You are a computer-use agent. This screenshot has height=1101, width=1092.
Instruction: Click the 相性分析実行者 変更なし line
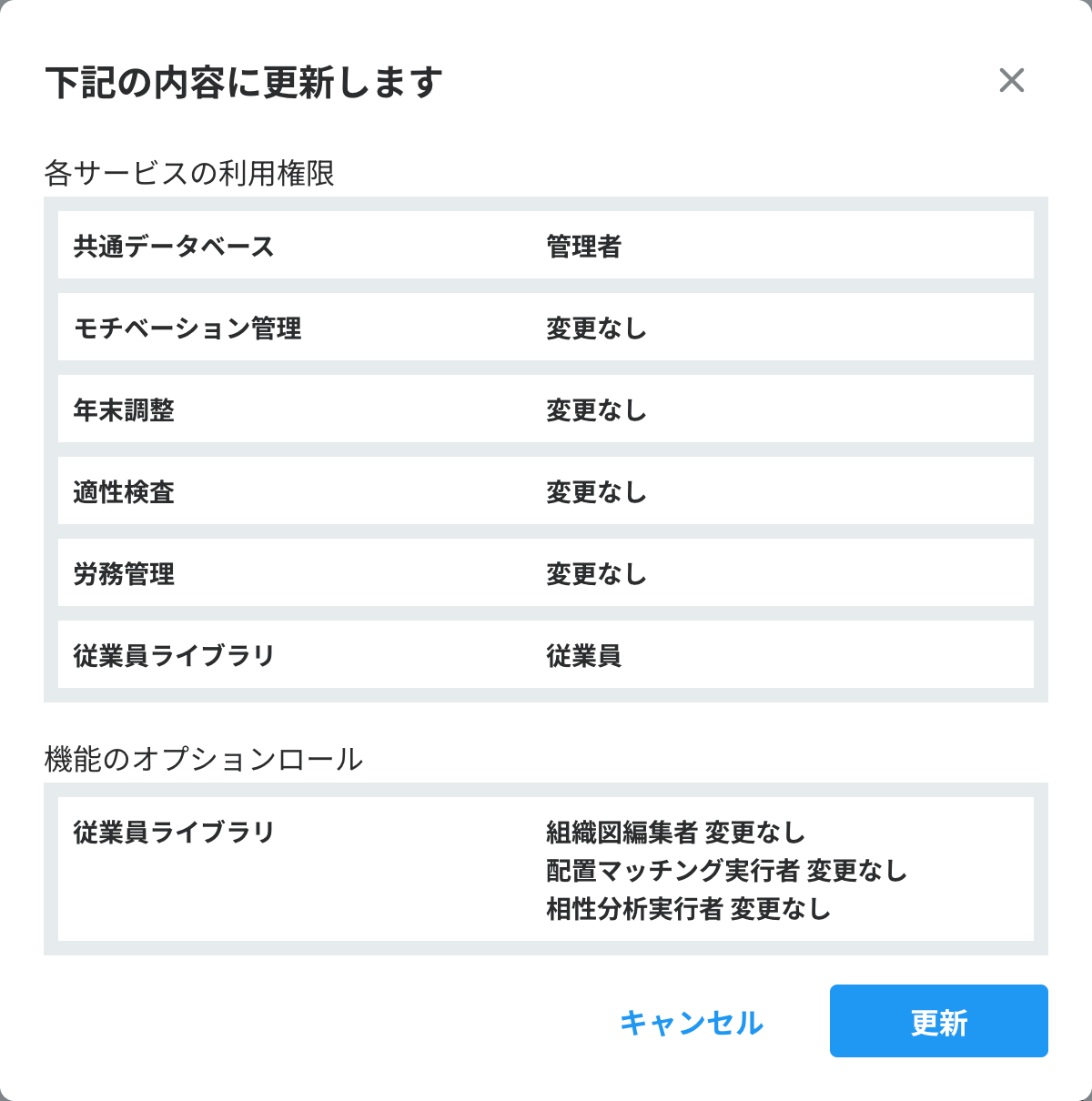click(x=688, y=909)
